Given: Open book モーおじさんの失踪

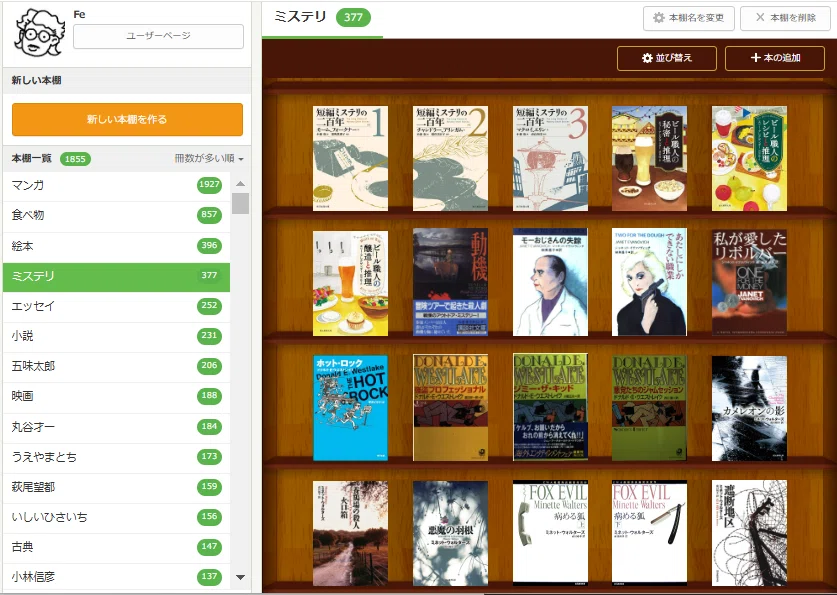Looking at the screenshot, I should pyautogui.click(x=550, y=282).
